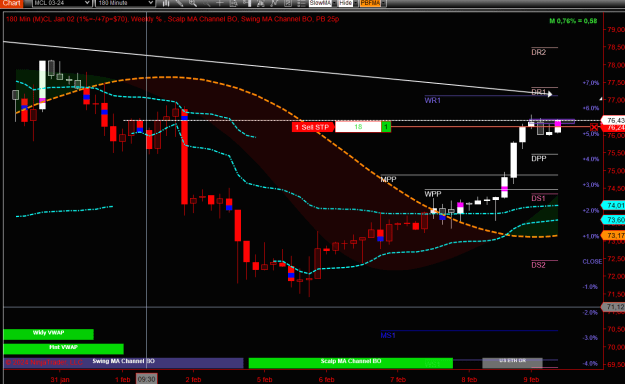This screenshot has width=625, height=384.
Task: Click the DS2 pivot label
Action: click(538, 265)
